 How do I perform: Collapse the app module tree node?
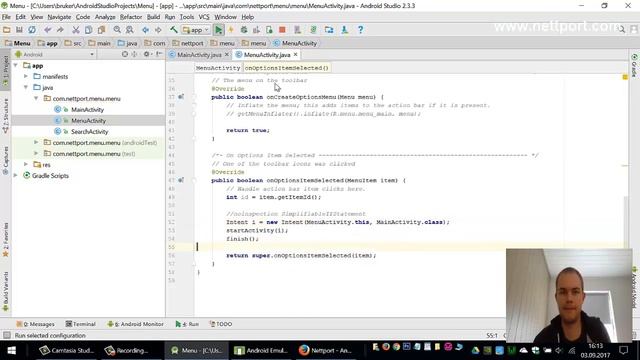(16, 65)
